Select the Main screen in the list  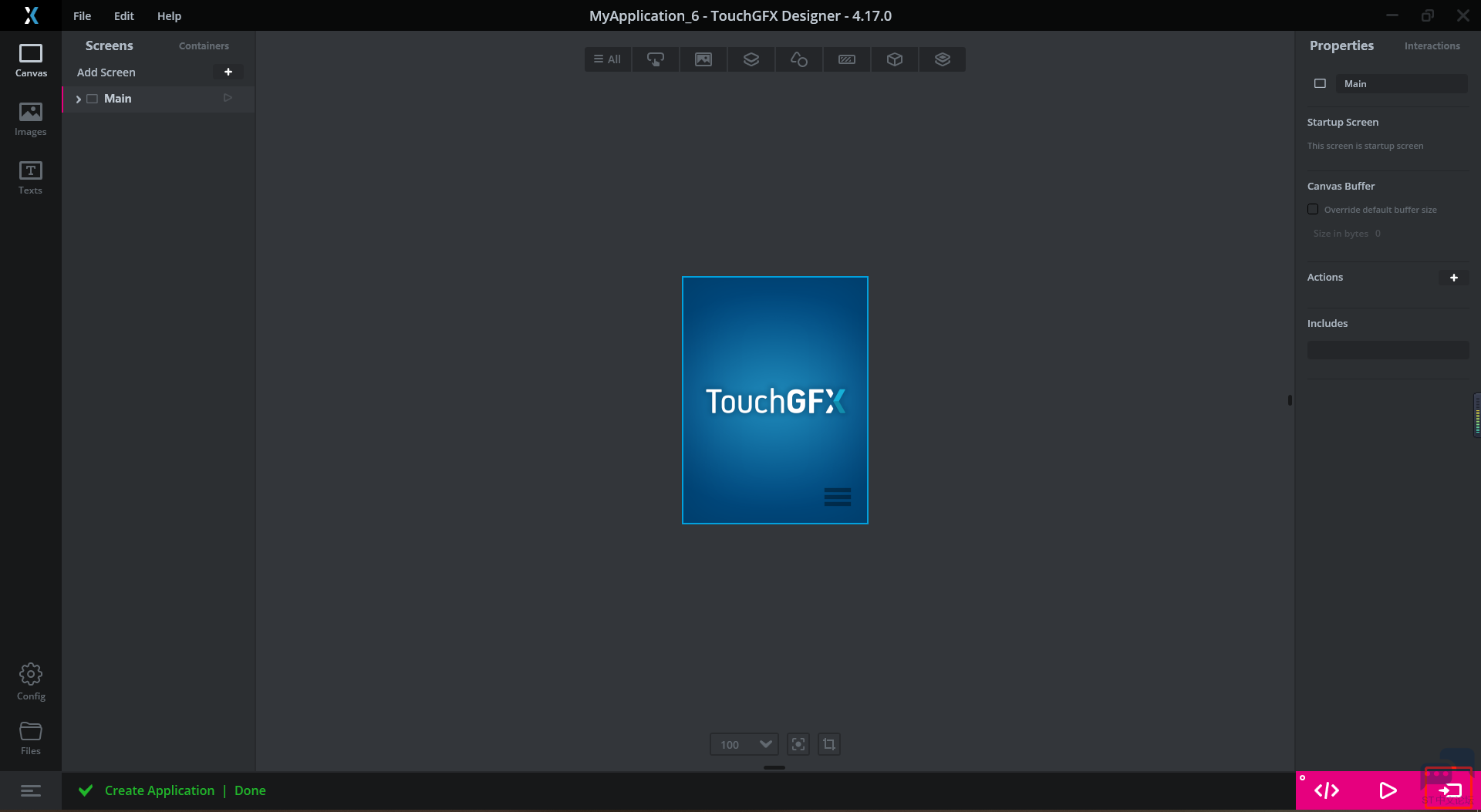(x=159, y=99)
